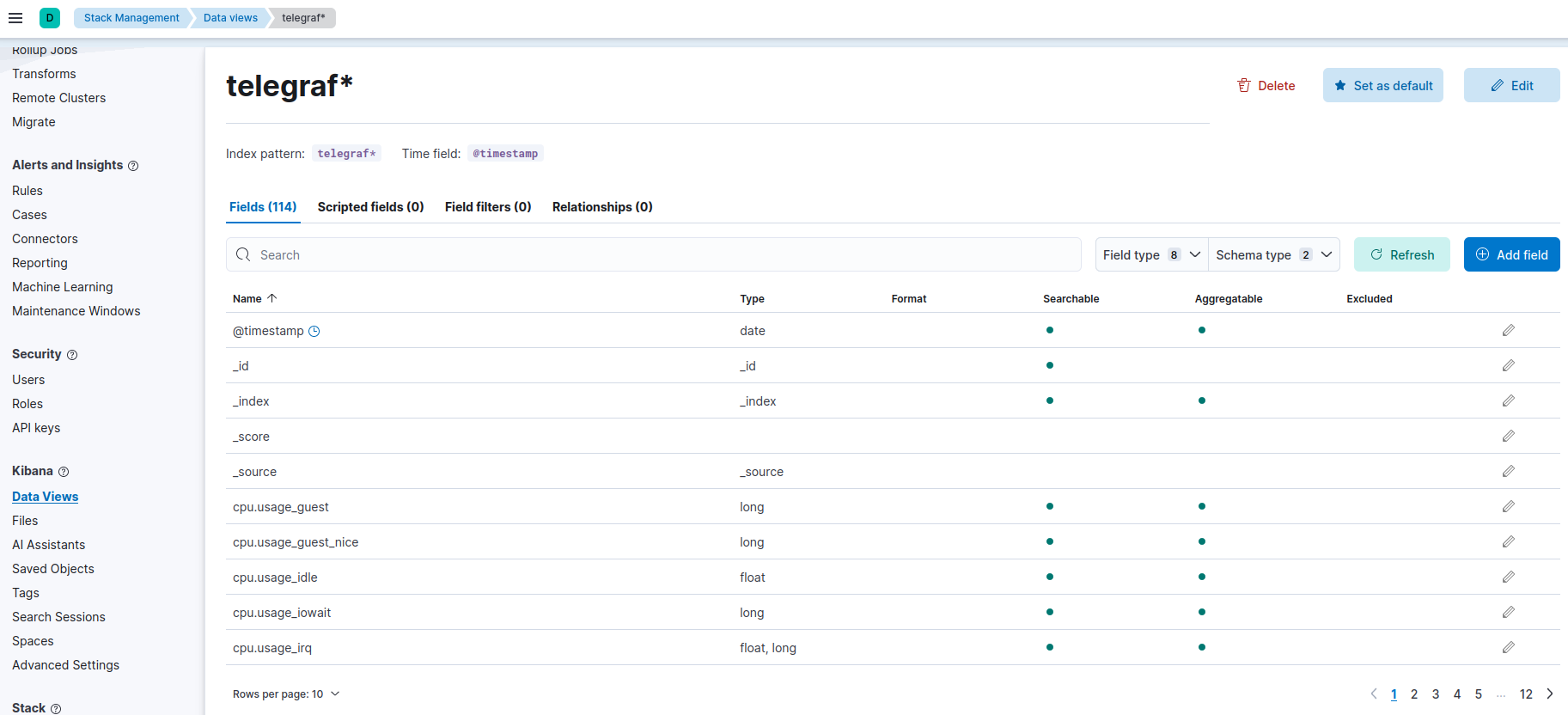Switch to Field filters (0) tab
The height and width of the screenshot is (715, 1568).
tap(488, 207)
